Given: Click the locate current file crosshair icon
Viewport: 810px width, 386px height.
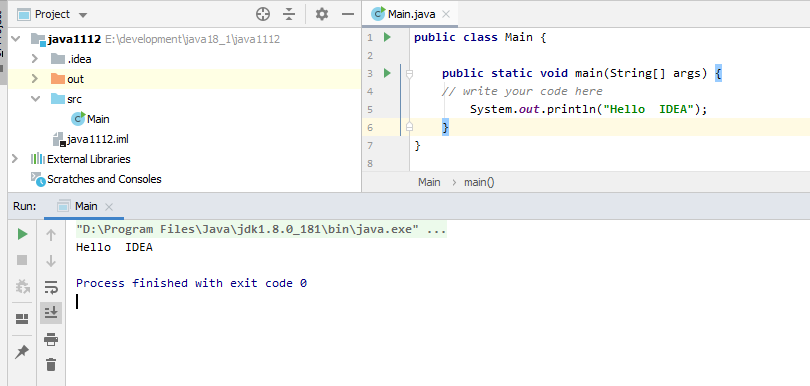Looking at the screenshot, I should click(x=263, y=14).
